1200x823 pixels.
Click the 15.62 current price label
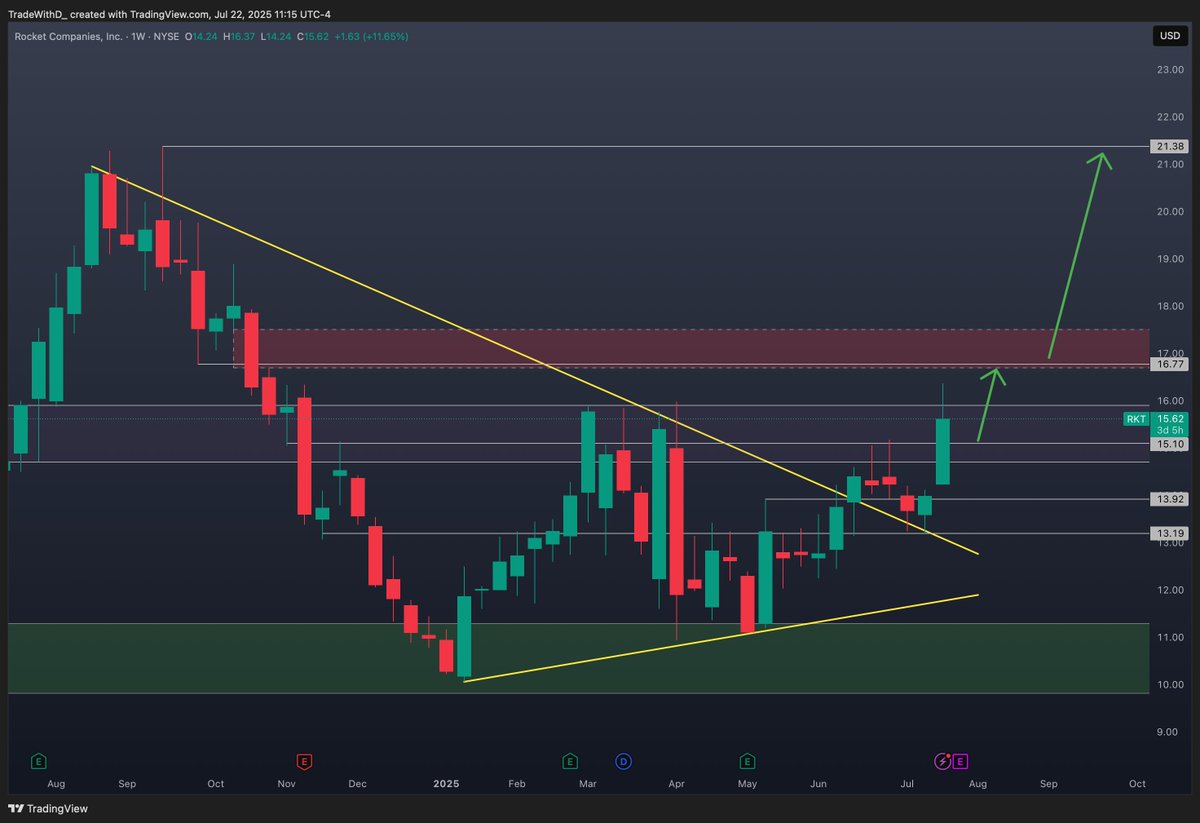click(1168, 418)
